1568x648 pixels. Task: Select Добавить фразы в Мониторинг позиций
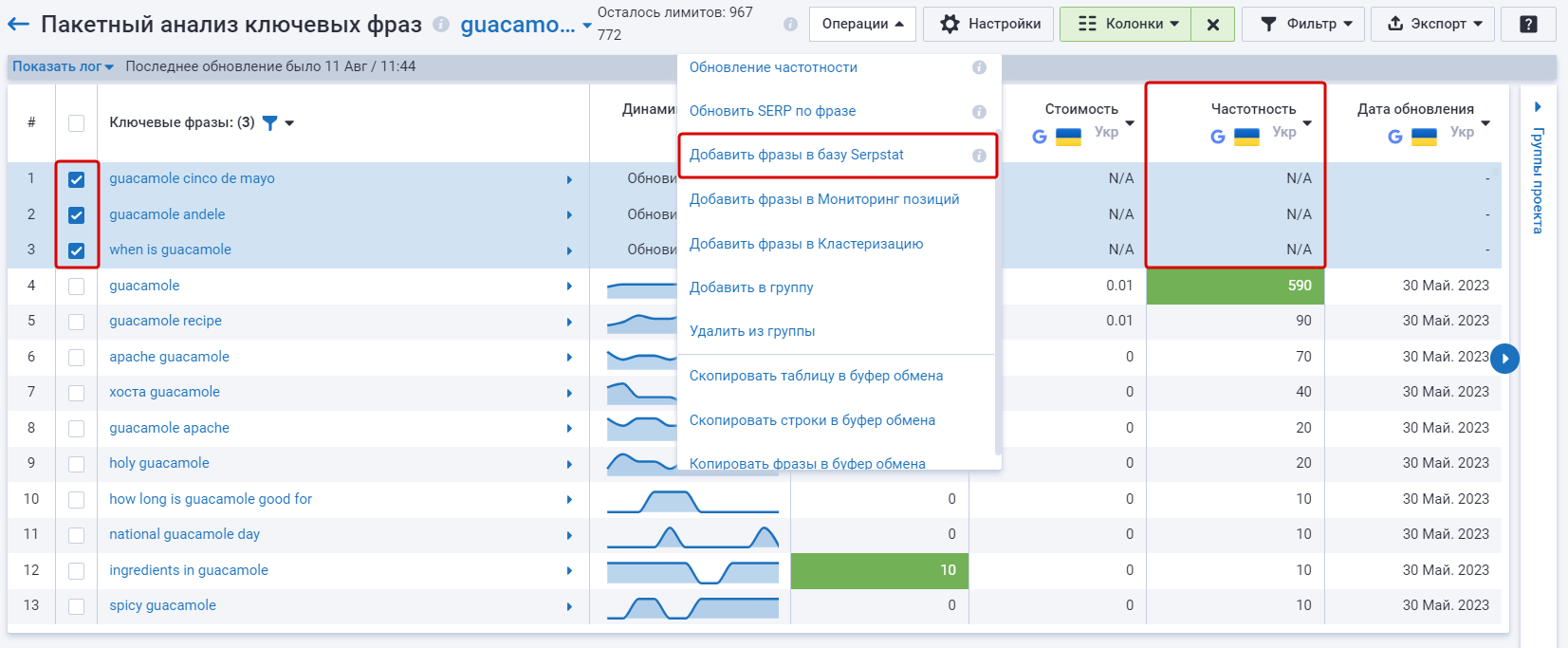[x=824, y=199]
